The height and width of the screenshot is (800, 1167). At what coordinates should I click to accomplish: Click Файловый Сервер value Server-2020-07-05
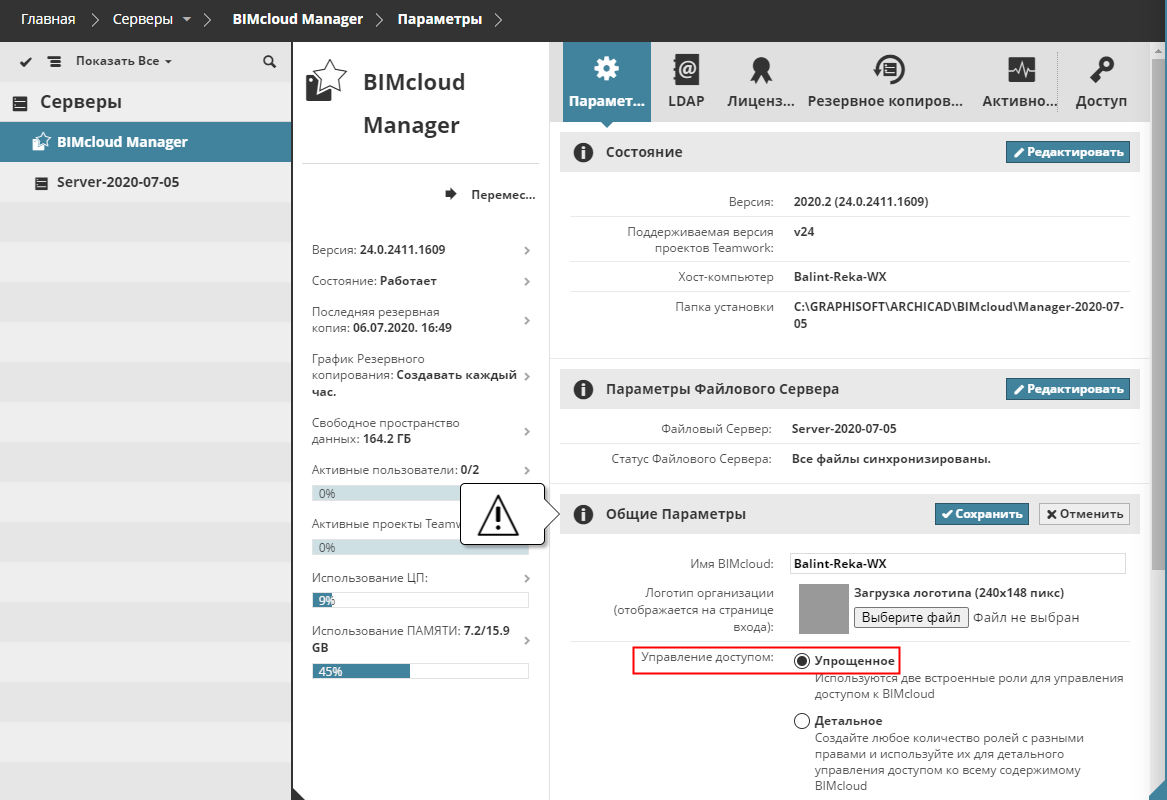pyautogui.click(x=844, y=429)
